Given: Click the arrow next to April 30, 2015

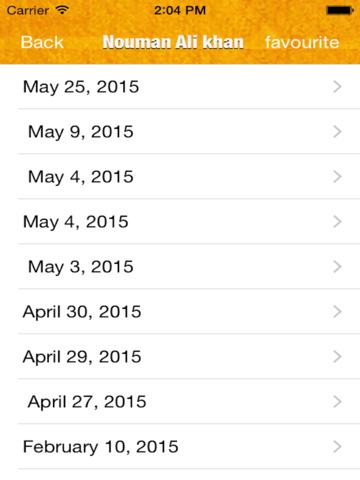Looking at the screenshot, I should coord(337,312).
